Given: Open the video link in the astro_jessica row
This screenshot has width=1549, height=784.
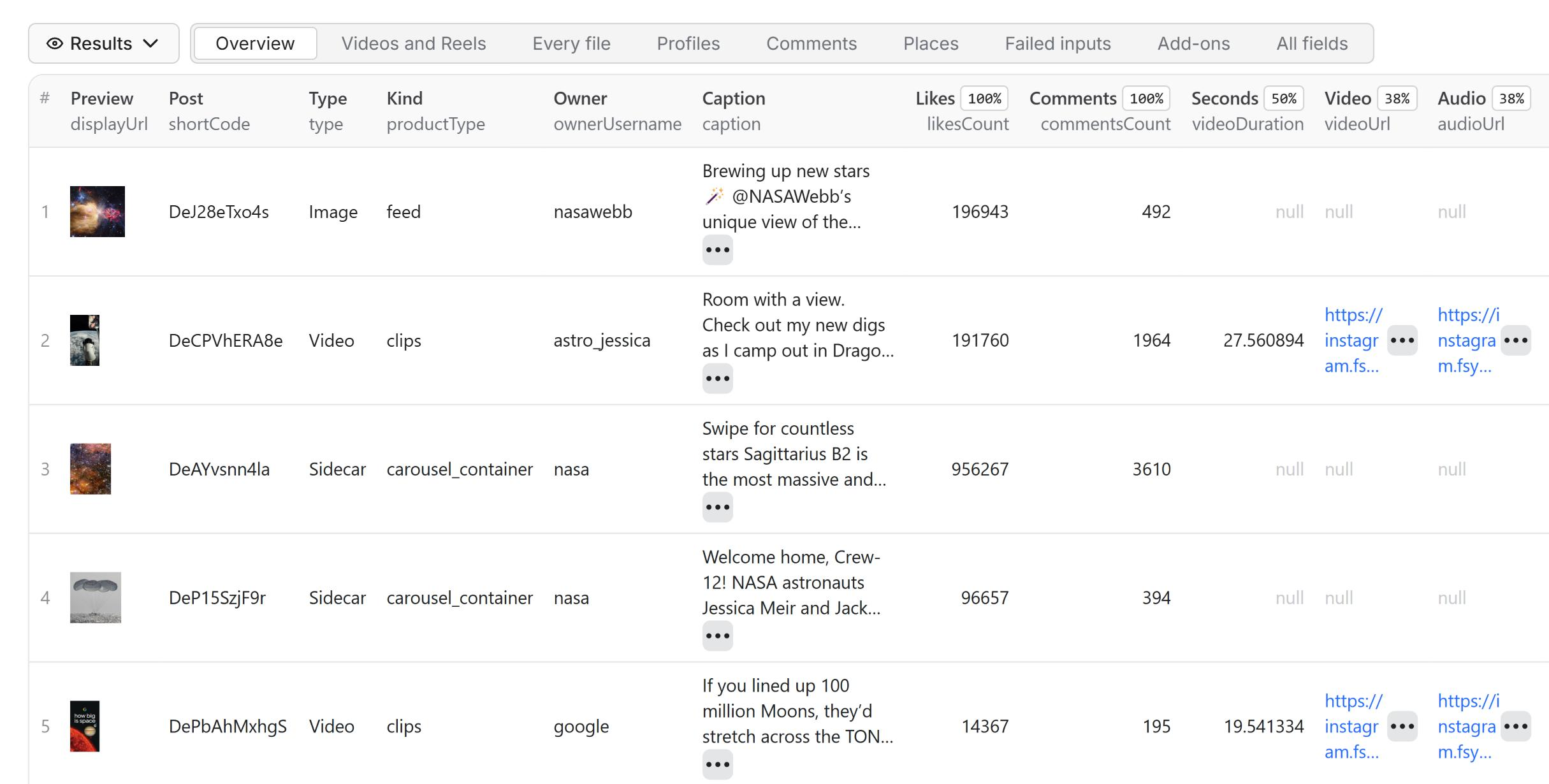Looking at the screenshot, I should pyautogui.click(x=1353, y=340).
